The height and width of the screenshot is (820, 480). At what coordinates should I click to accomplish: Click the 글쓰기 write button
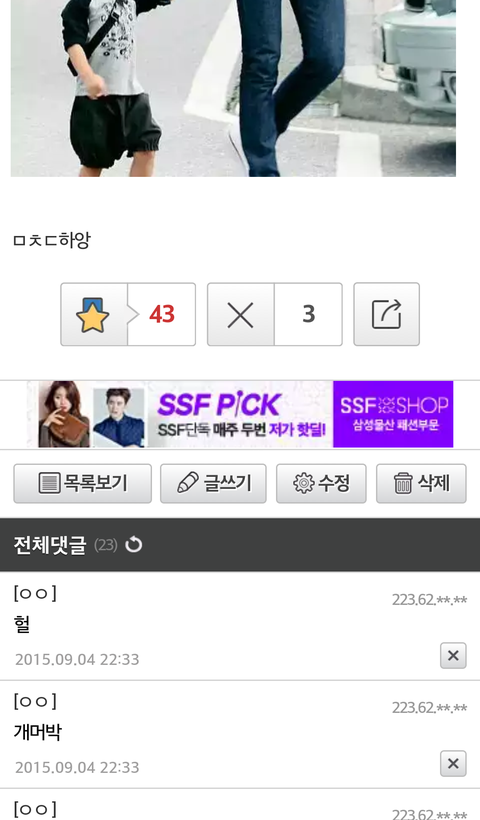pyautogui.click(x=213, y=483)
